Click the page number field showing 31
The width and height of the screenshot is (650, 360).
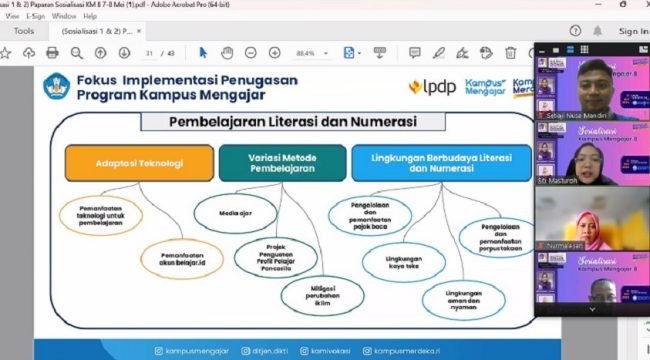coord(150,53)
